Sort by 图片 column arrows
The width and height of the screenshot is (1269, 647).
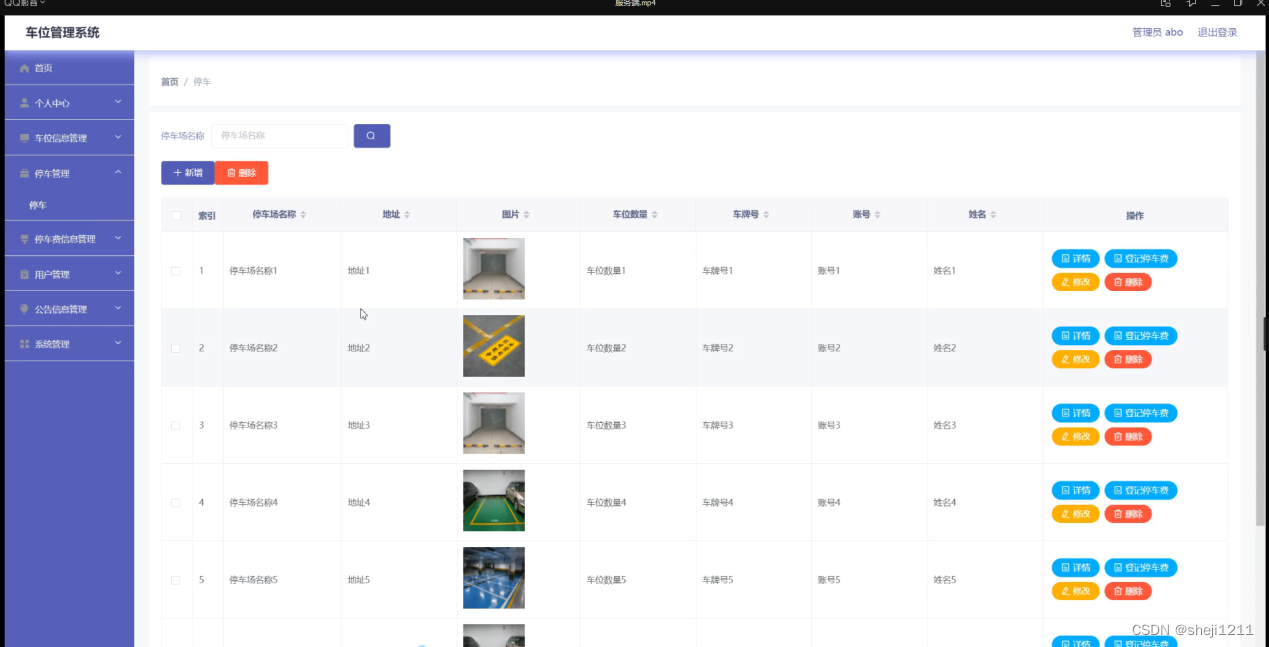527,215
